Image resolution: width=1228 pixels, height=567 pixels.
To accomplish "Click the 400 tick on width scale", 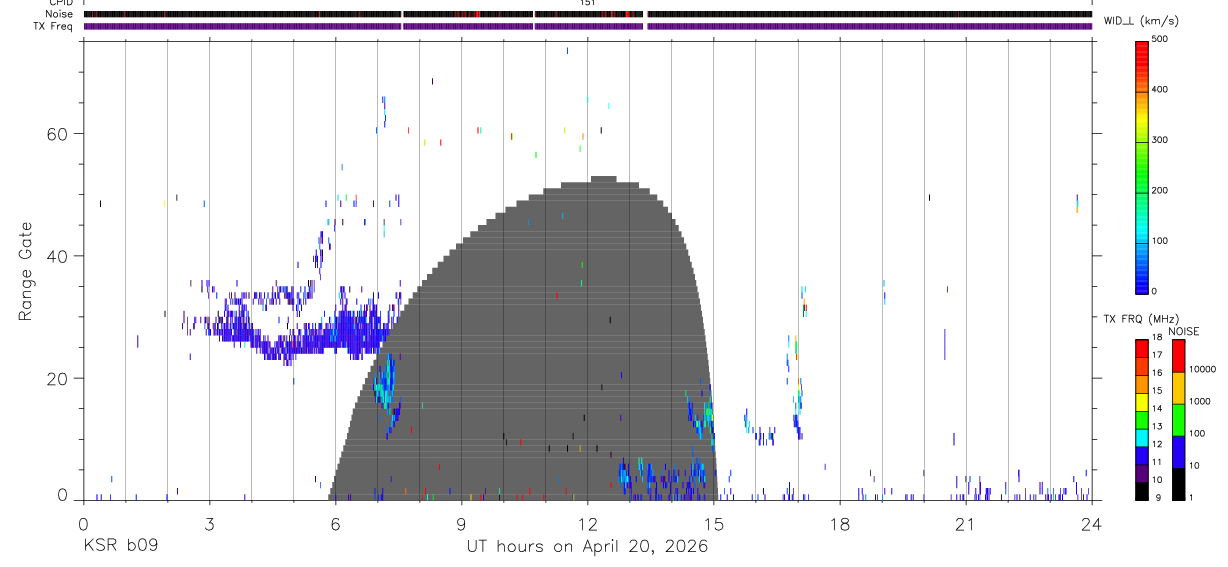I will (x=1160, y=90).
